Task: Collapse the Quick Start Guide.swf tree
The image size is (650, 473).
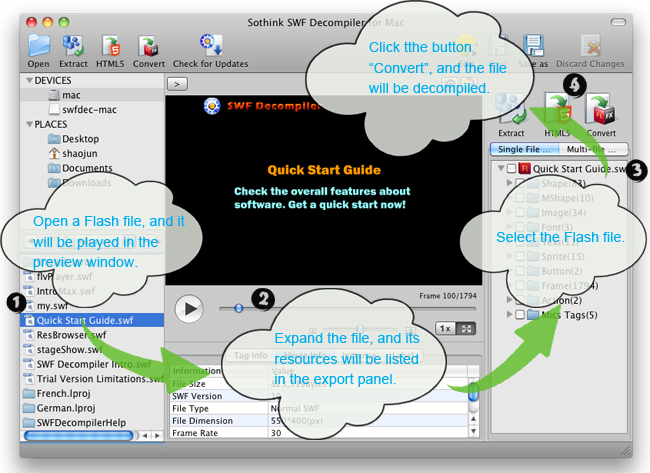Action: click(501, 168)
